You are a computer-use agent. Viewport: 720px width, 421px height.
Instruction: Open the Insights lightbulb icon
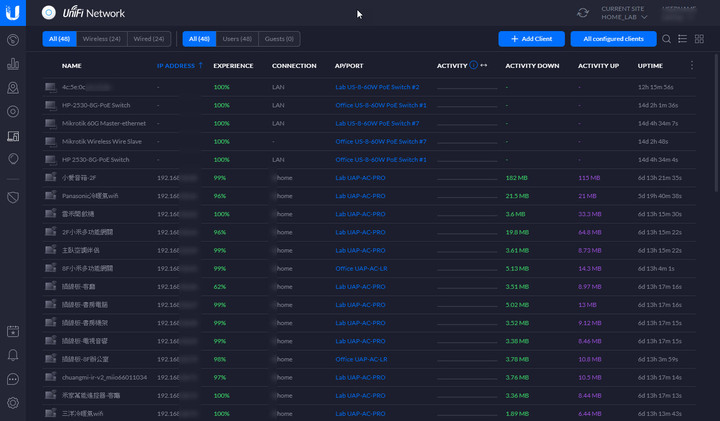(13, 159)
